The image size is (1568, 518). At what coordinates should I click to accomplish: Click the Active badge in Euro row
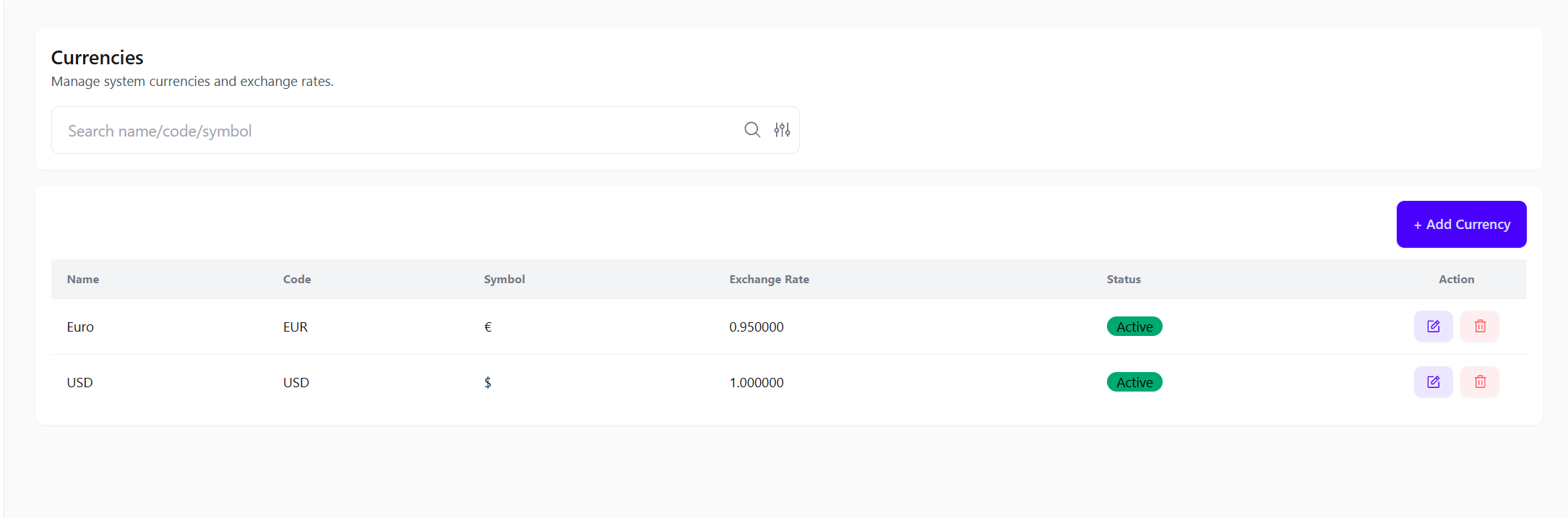click(1134, 327)
